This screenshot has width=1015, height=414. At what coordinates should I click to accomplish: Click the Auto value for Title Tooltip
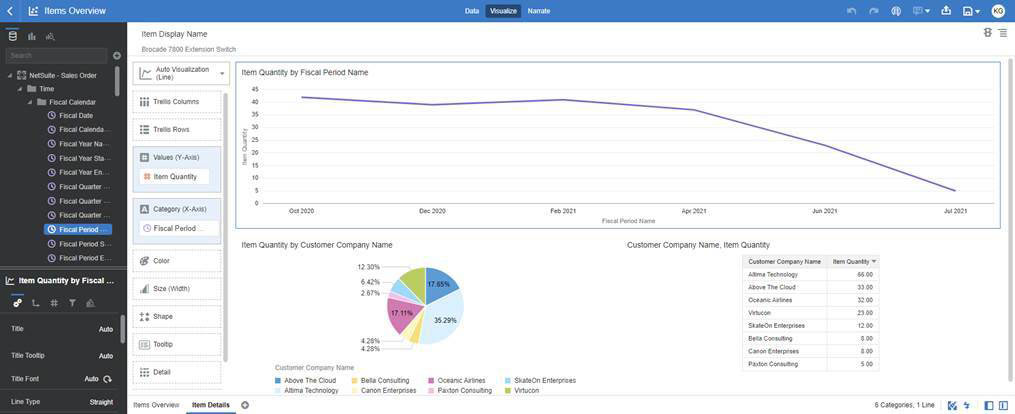(x=105, y=356)
